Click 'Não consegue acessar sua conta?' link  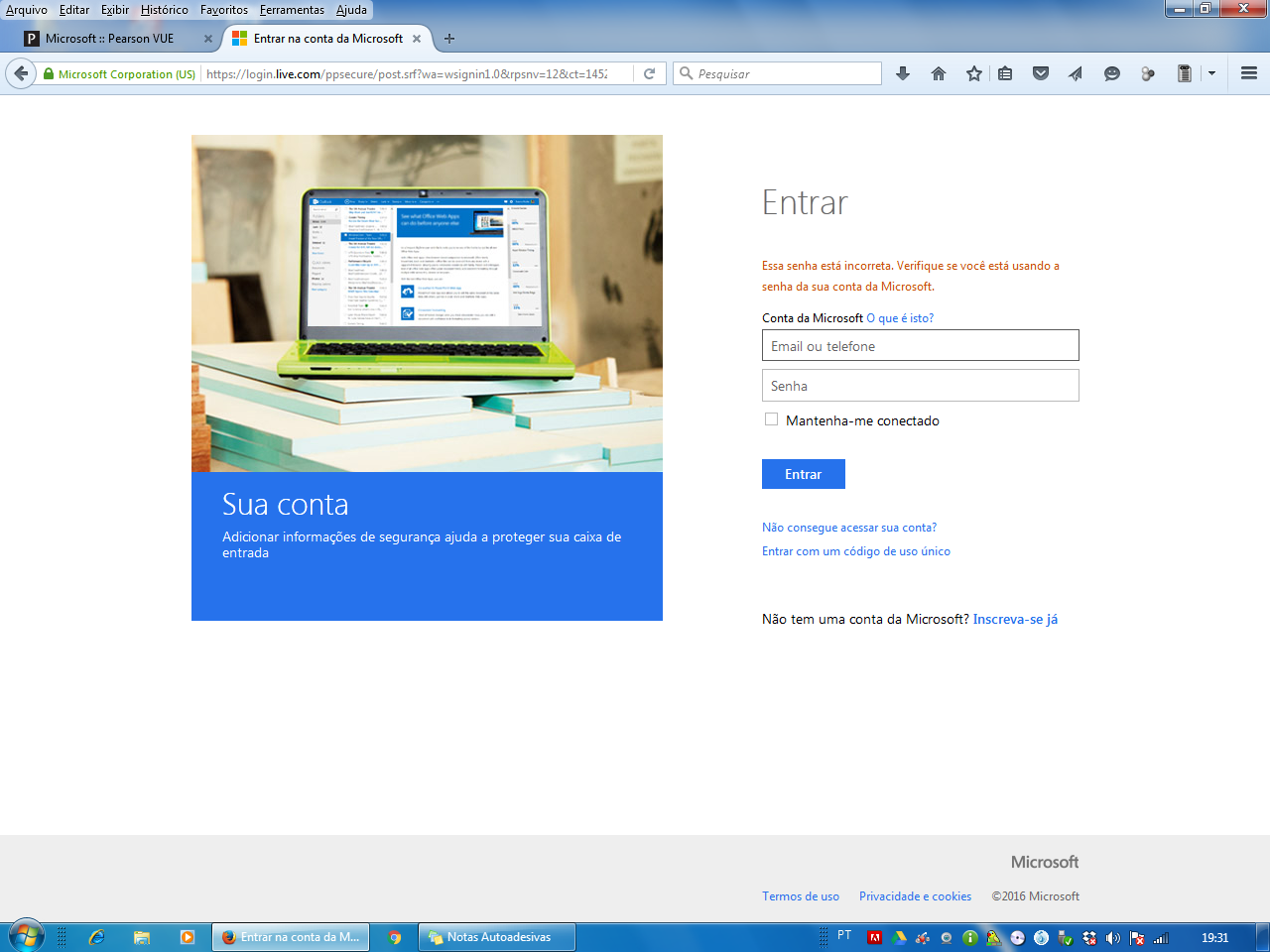click(848, 528)
